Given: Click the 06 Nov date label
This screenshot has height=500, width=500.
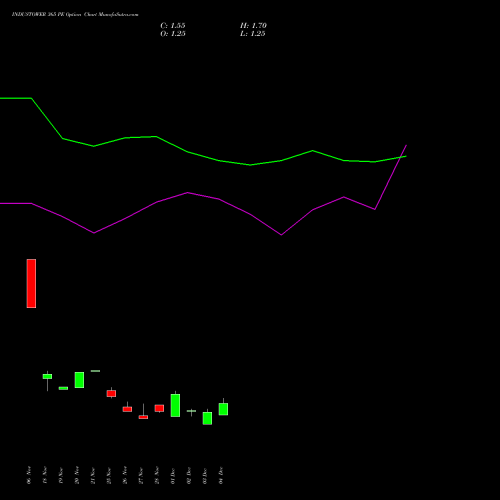Looking at the screenshot, I should point(29,475).
